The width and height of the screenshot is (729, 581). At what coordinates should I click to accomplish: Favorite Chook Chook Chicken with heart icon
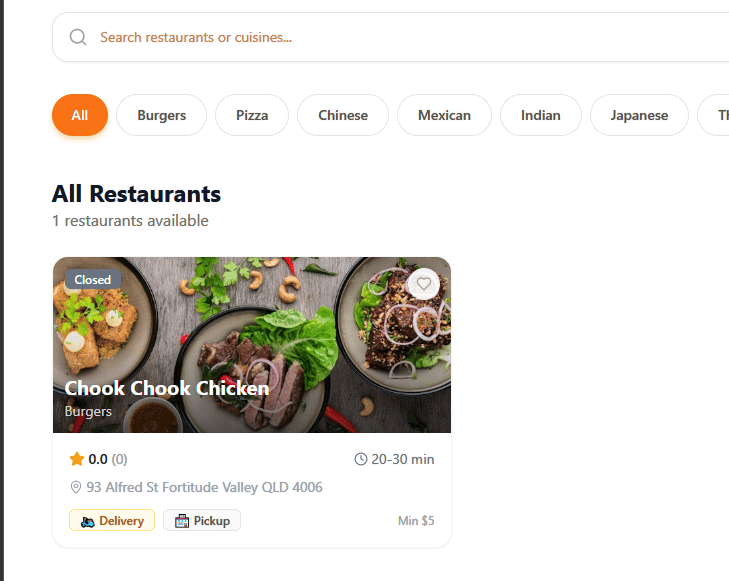coord(424,284)
